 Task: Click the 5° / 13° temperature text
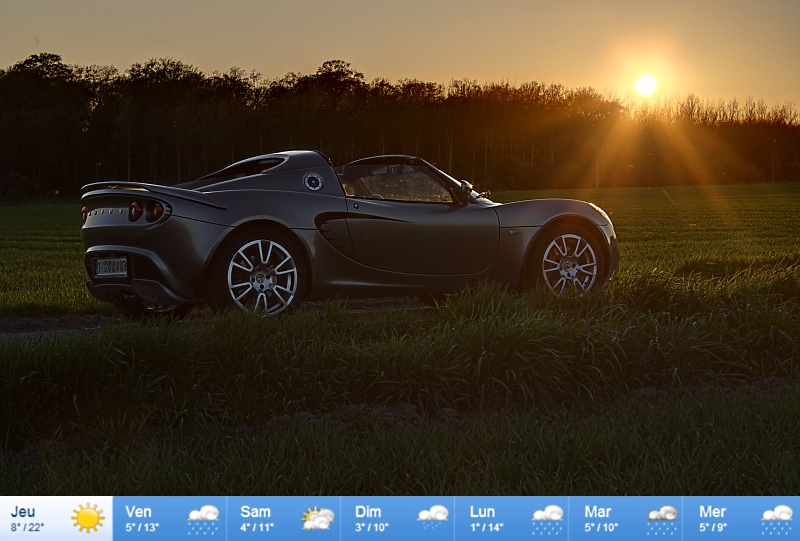[x=142, y=527]
